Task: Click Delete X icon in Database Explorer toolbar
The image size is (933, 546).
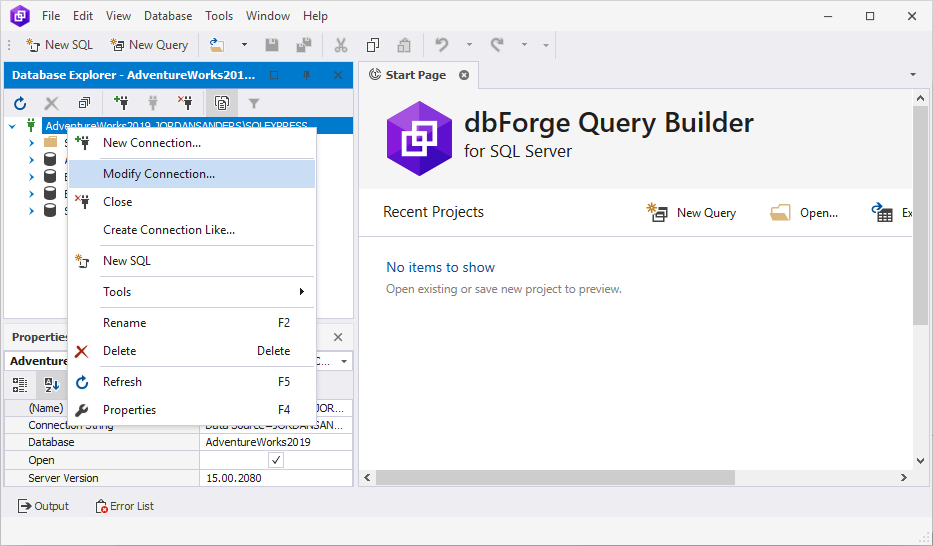Action: (52, 103)
